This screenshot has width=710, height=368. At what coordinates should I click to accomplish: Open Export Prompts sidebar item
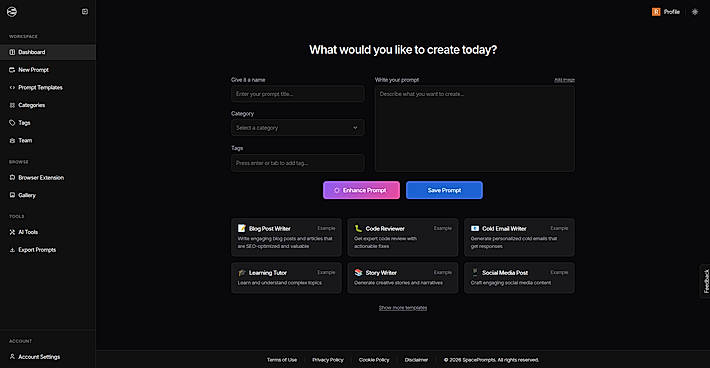[x=48, y=249]
